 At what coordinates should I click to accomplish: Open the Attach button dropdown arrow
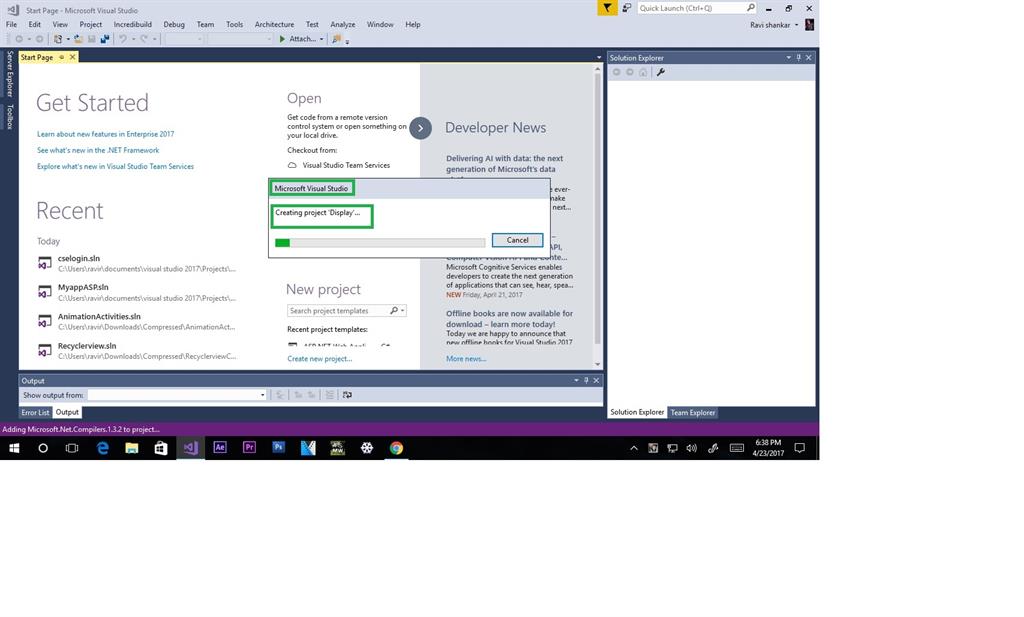(321, 39)
